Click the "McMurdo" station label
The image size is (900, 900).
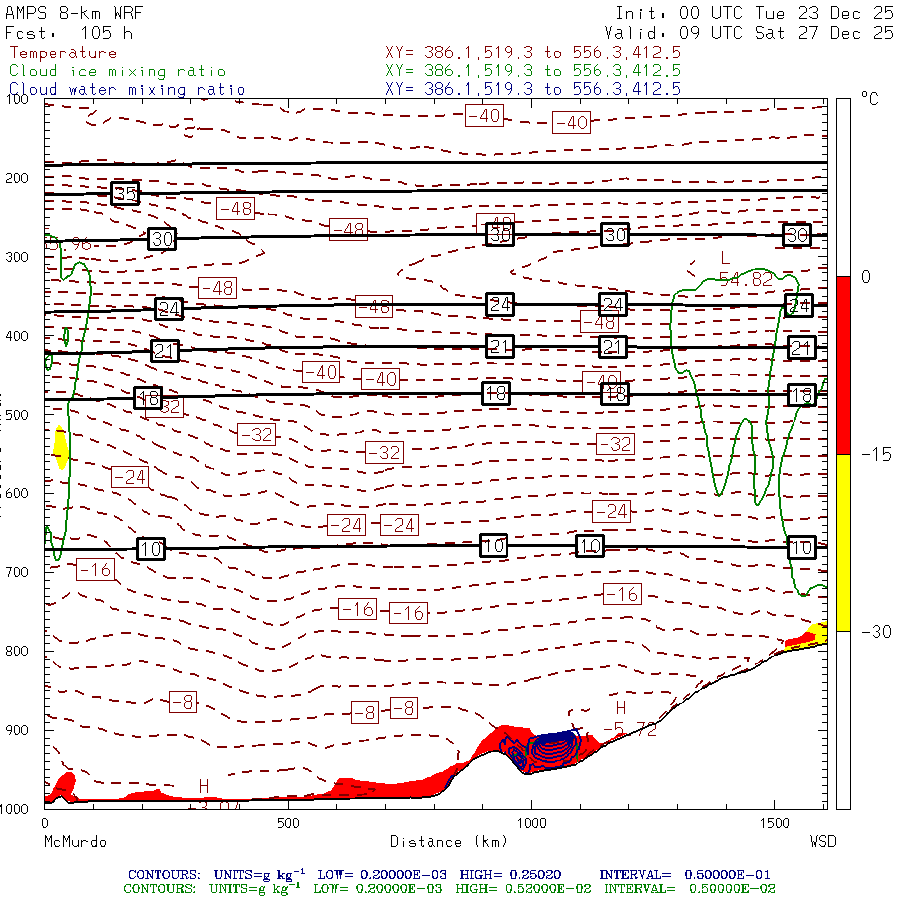coord(75,842)
